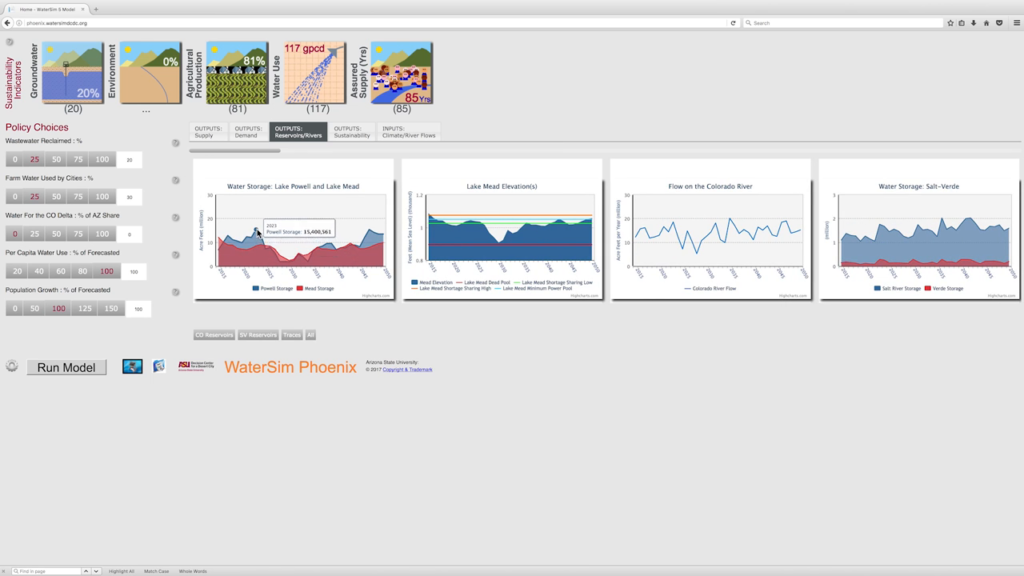Hide the Powell Storage series via legend

[x=272, y=288]
